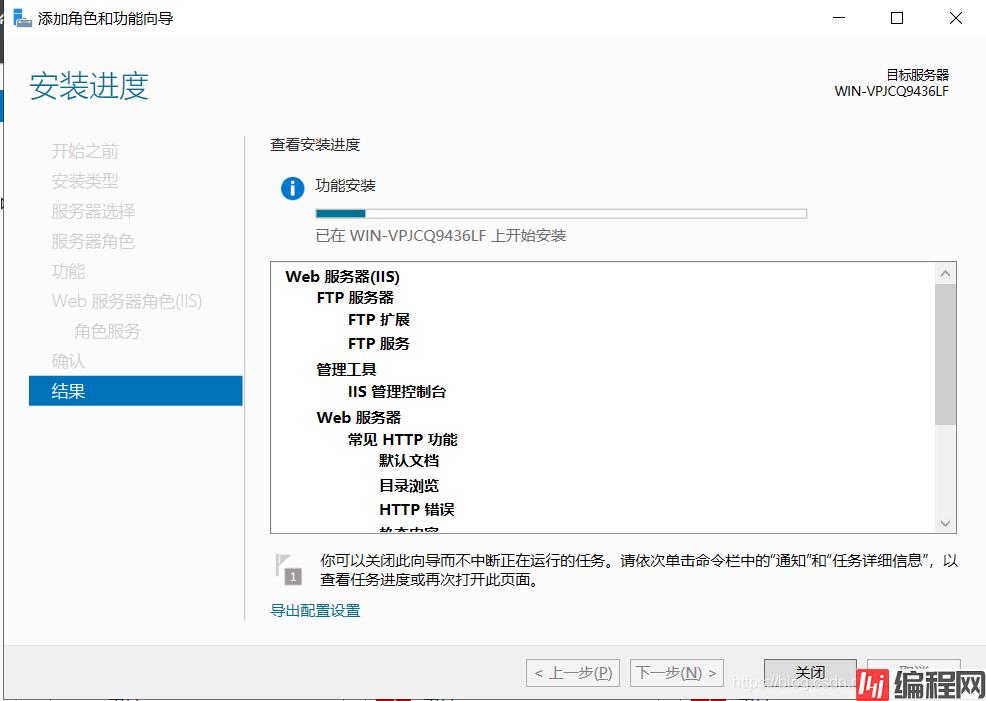Select IIS 管理控制台 in the list

point(397,392)
